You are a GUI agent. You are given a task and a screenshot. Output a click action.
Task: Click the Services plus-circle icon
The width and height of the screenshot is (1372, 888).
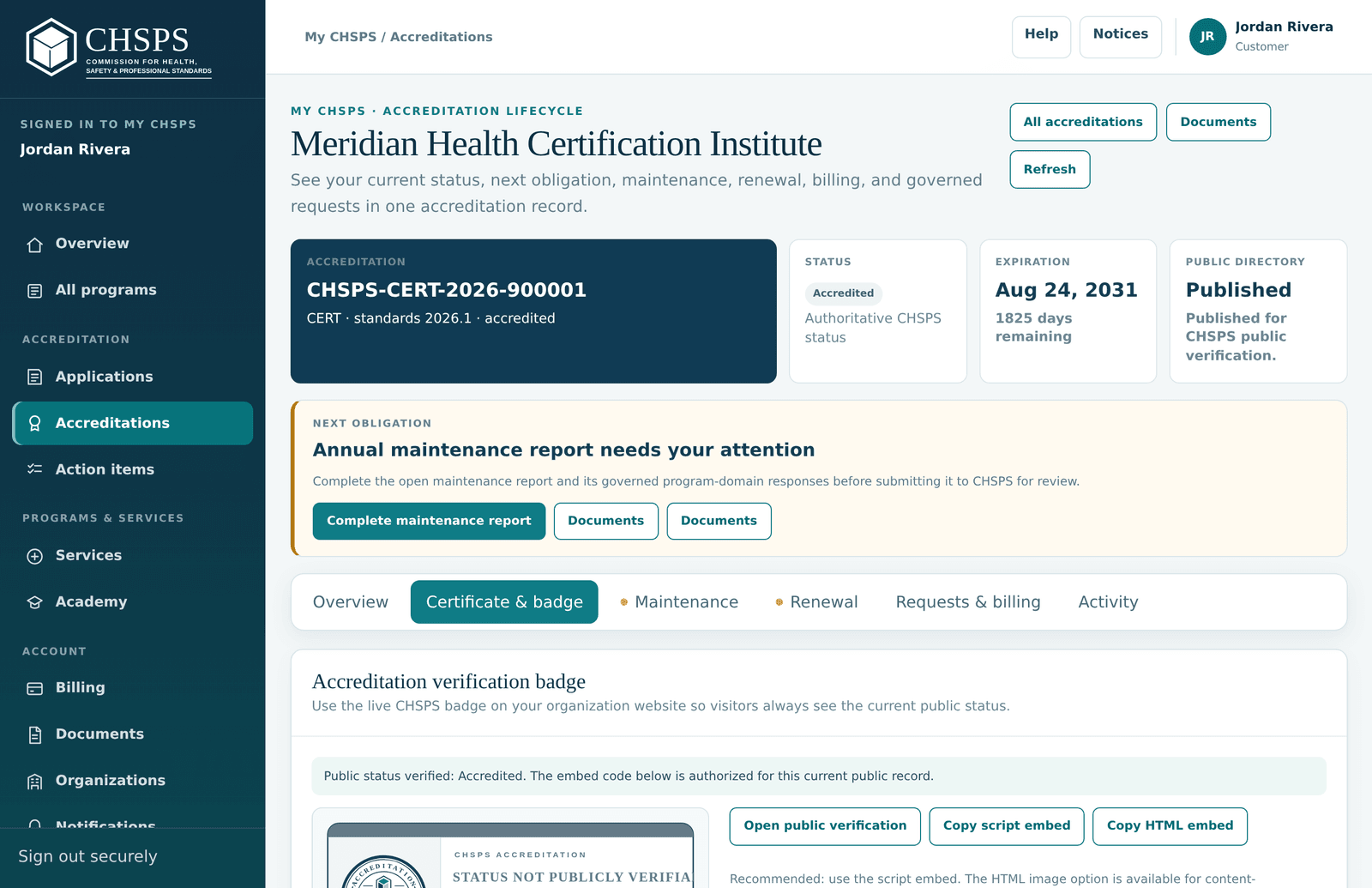[35, 556]
